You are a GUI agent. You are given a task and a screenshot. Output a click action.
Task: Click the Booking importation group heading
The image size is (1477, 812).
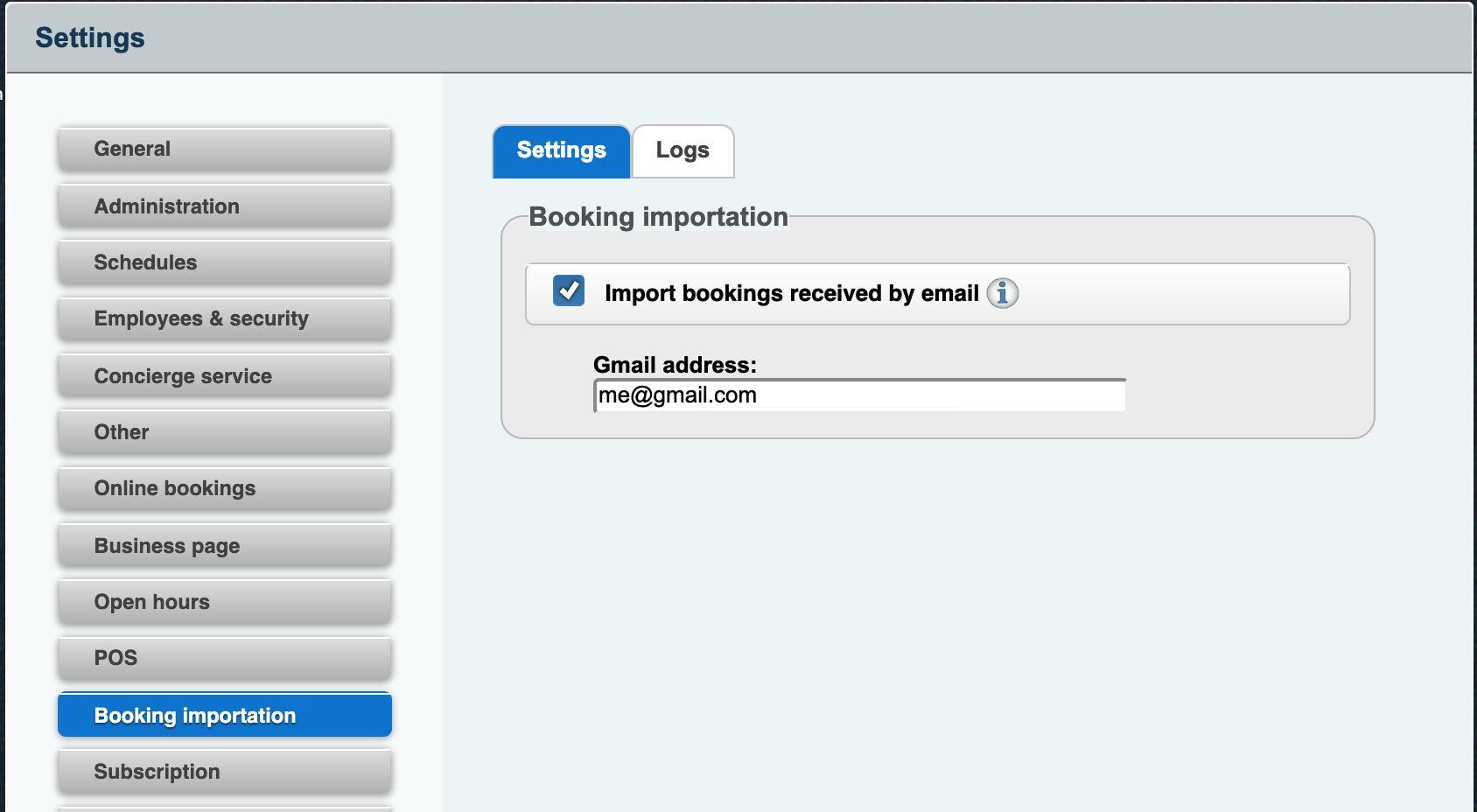coord(658,217)
